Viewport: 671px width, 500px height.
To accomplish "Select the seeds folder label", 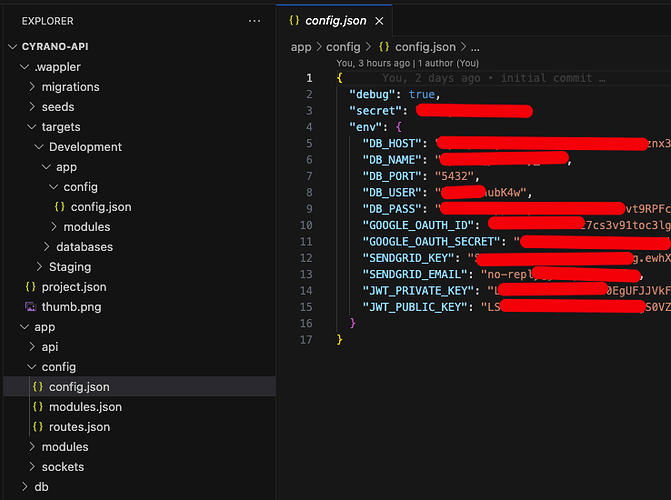I will pyautogui.click(x=58, y=107).
